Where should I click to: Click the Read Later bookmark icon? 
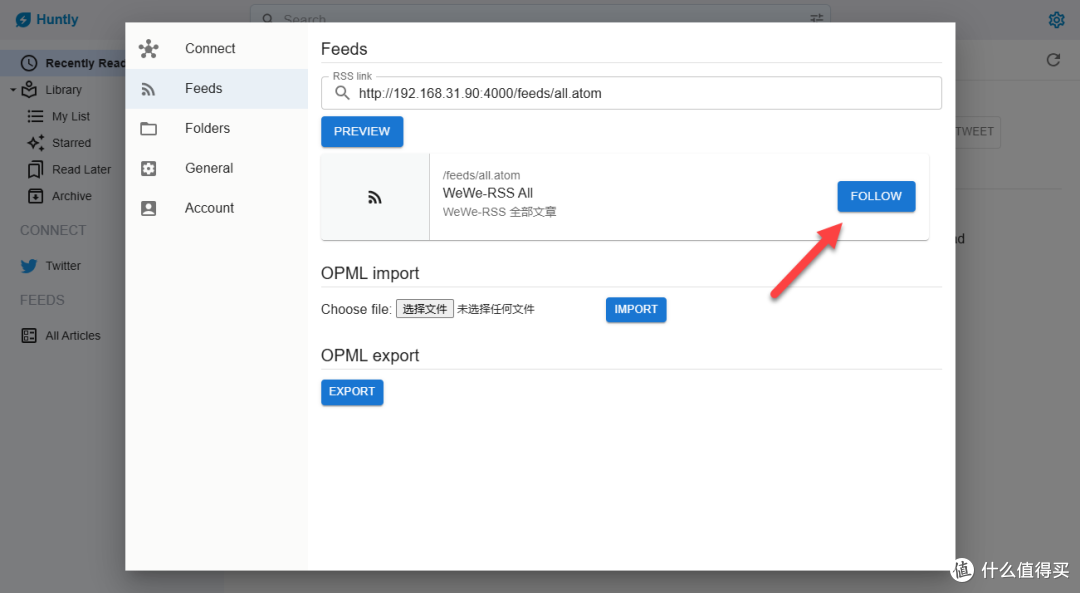point(35,169)
